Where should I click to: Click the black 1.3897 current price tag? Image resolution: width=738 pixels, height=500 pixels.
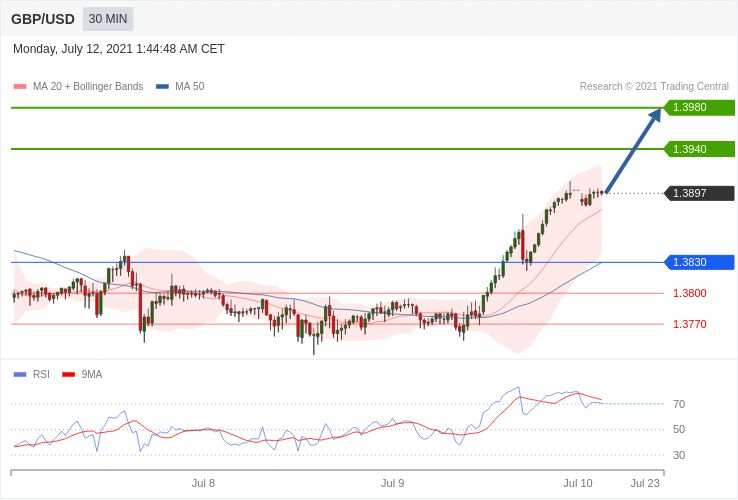tap(700, 193)
